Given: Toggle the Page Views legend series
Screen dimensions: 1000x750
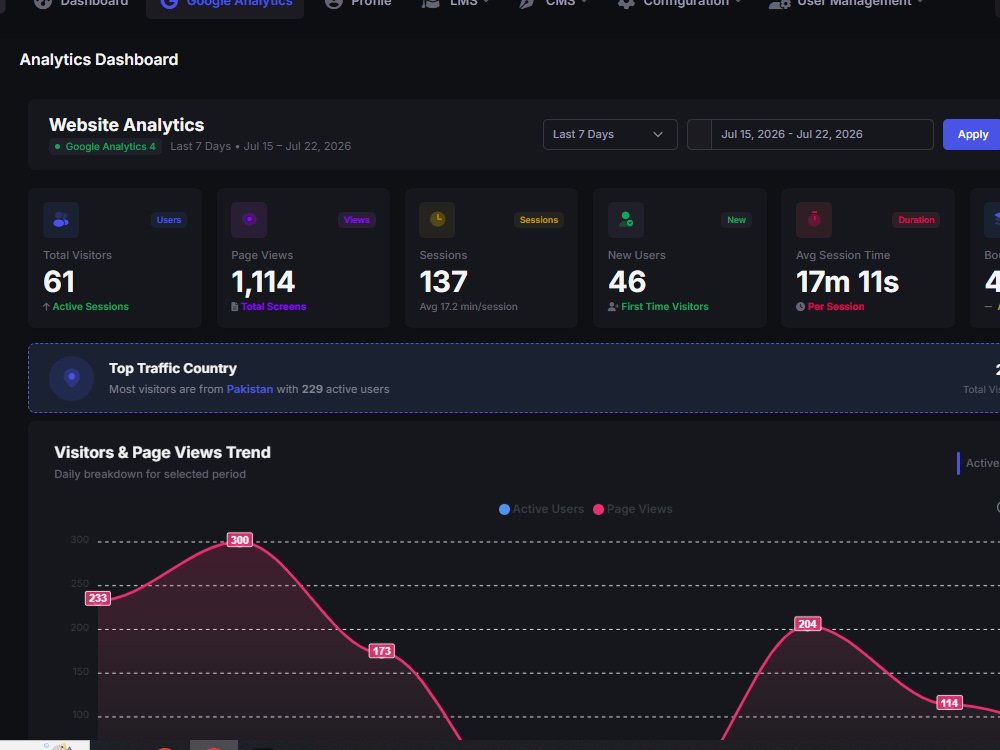Looking at the screenshot, I should [x=633, y=509].
